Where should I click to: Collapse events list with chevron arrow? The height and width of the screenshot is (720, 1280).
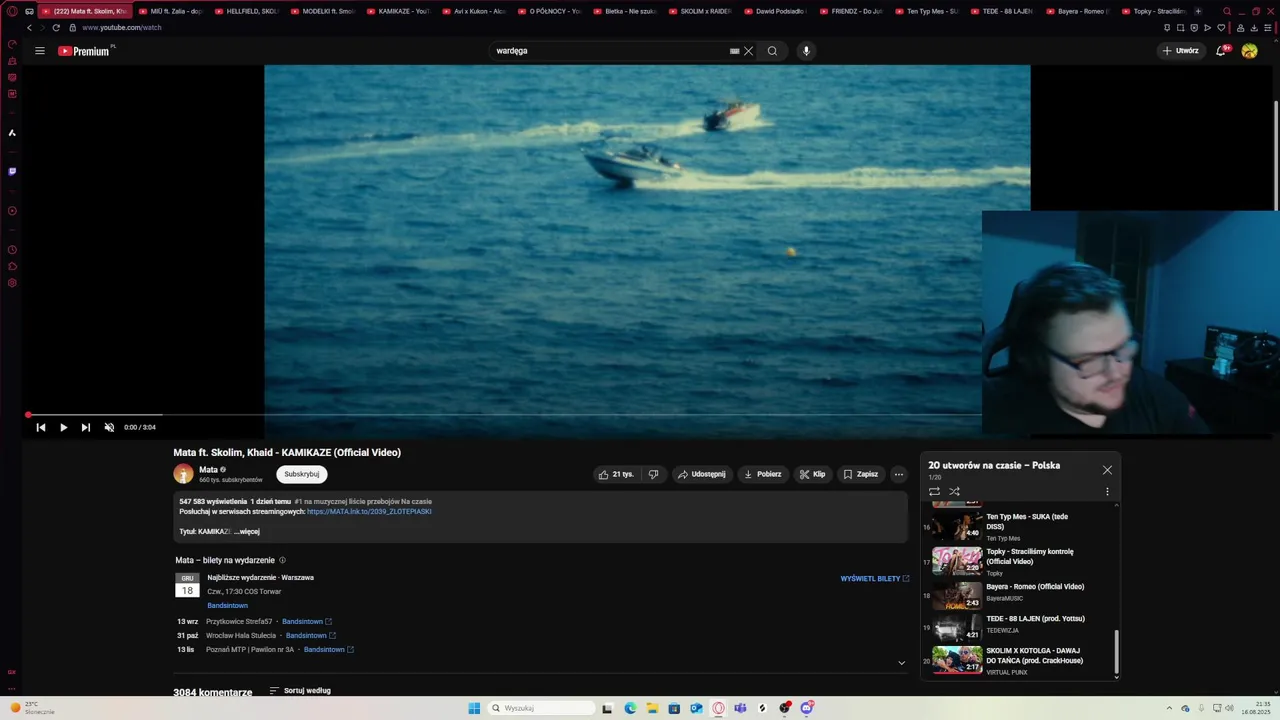pyautogui.click(x=901, y=663)
